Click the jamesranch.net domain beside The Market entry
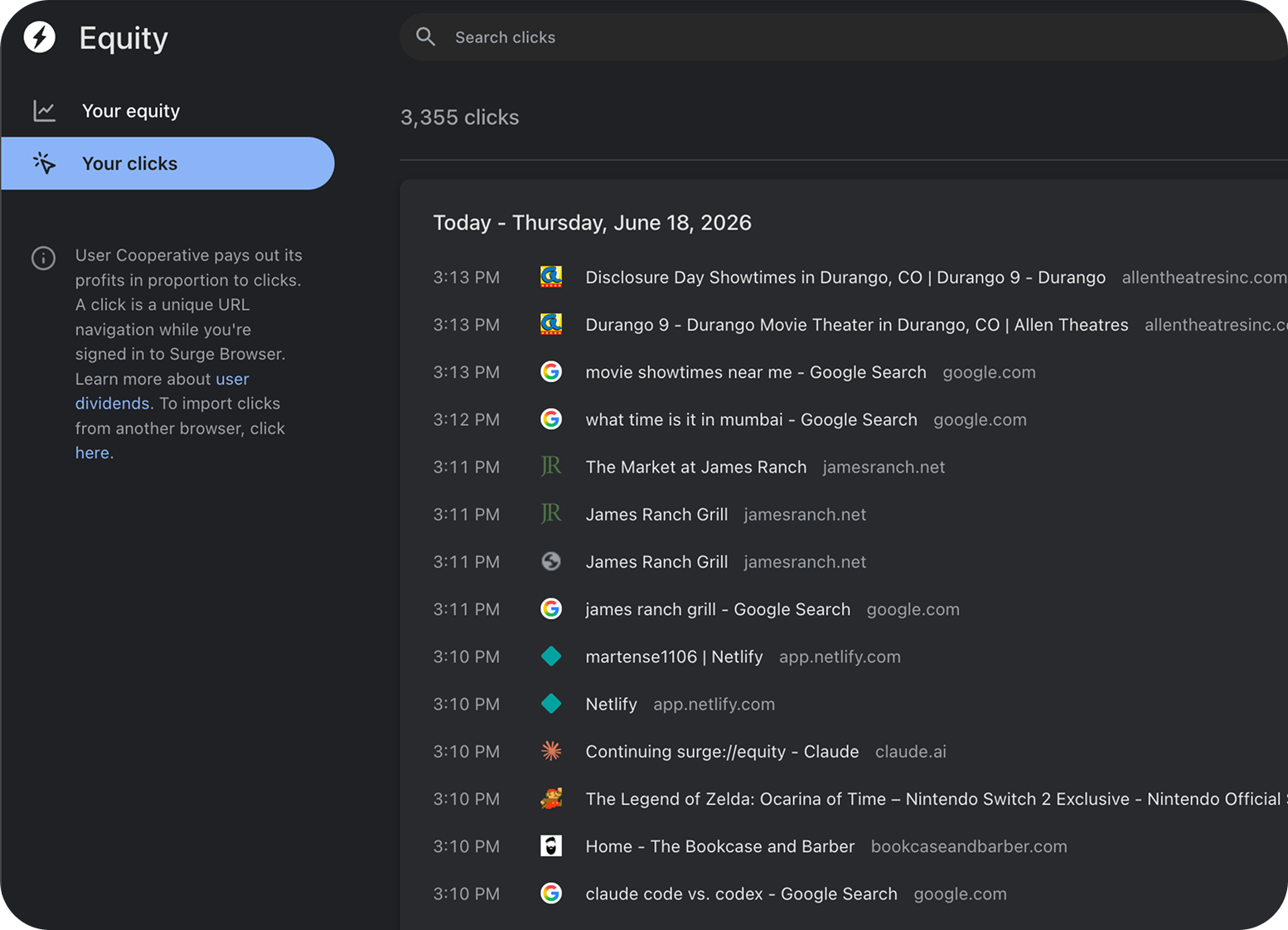 (x=884, y=467)
